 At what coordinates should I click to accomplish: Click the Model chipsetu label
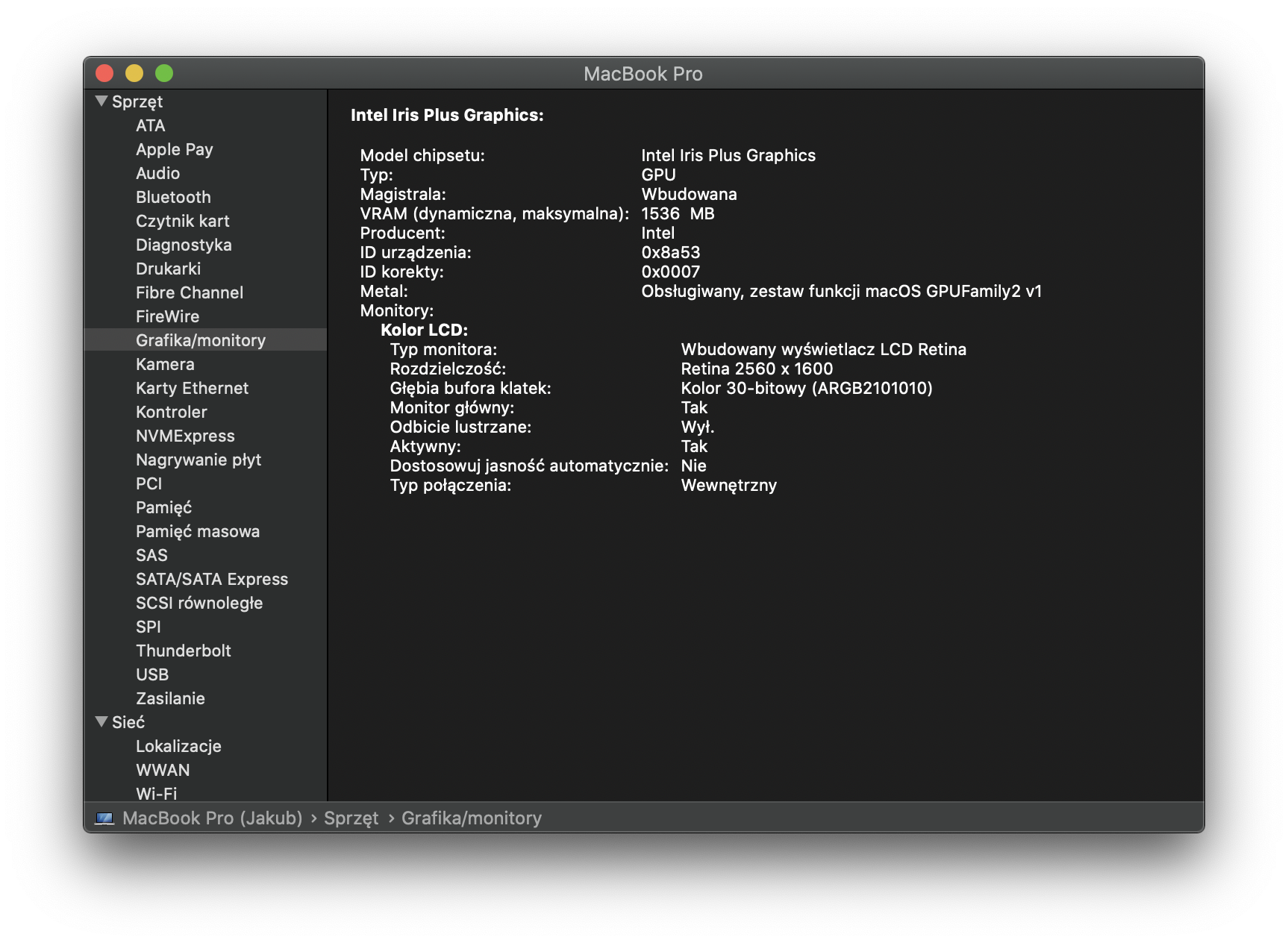coord(422,155)
